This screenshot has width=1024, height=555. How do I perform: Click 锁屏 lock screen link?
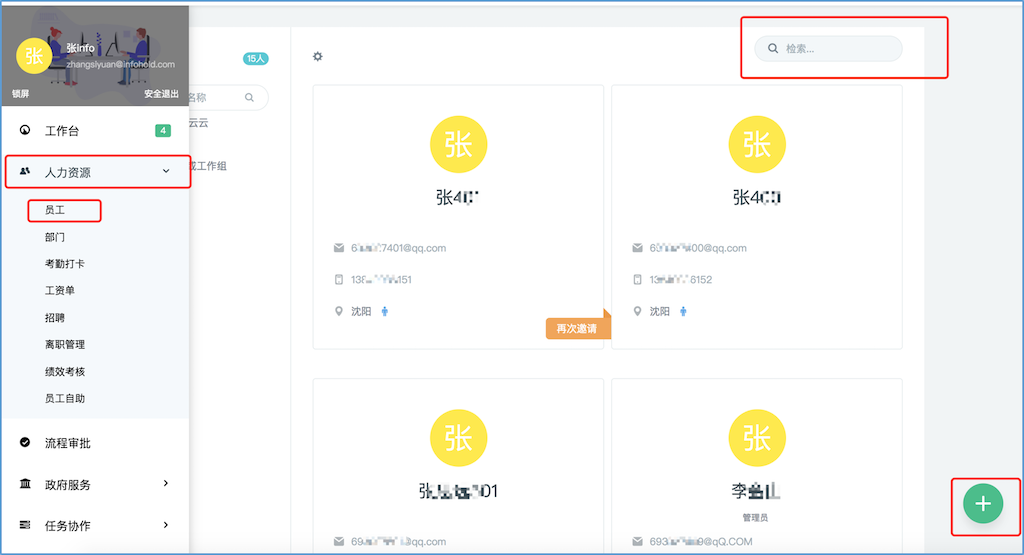20,94
